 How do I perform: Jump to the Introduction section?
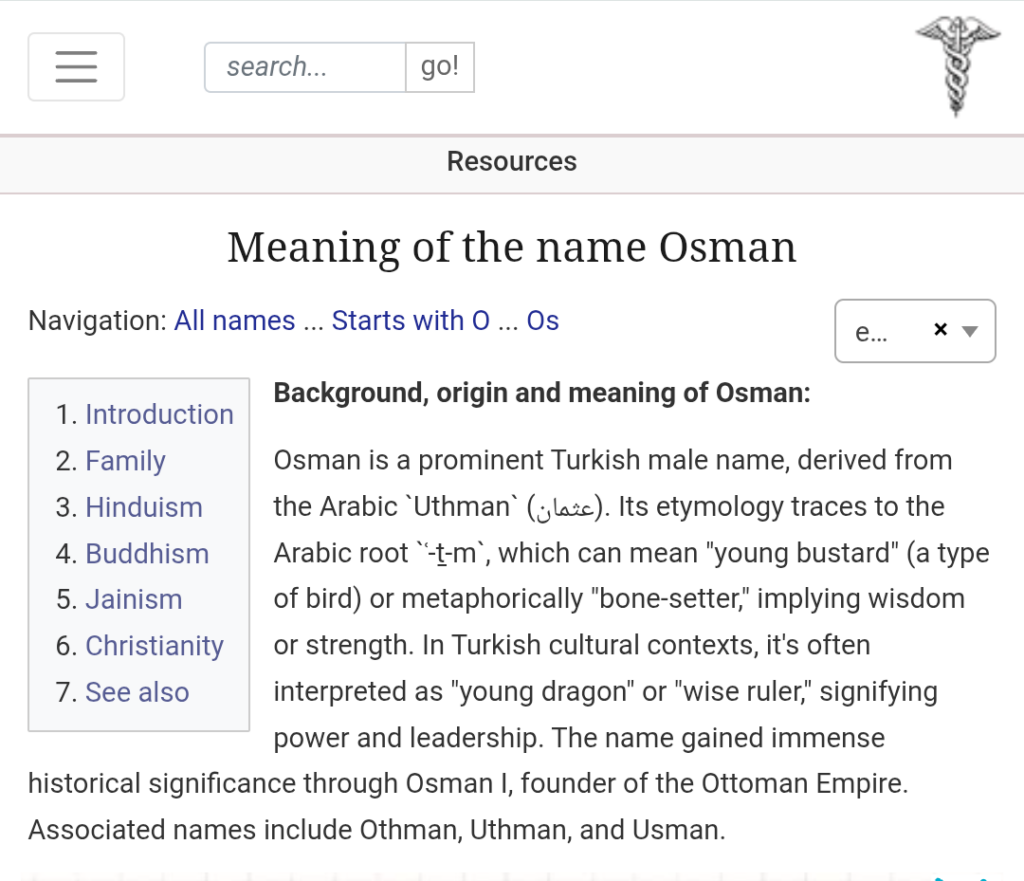tap(159, 415)
